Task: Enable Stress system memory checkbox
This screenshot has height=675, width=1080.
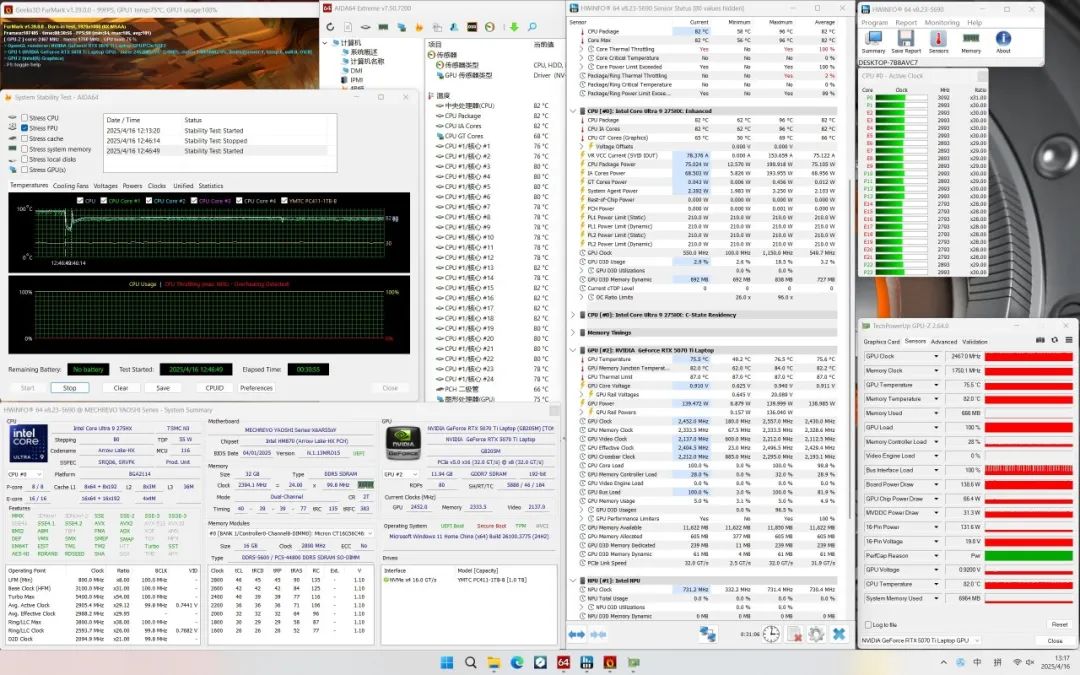Action: 25,149
